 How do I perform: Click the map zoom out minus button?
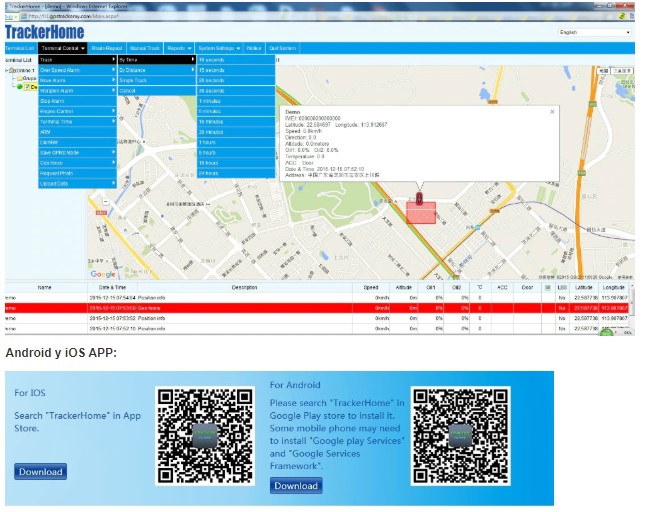tap(106, 202)
